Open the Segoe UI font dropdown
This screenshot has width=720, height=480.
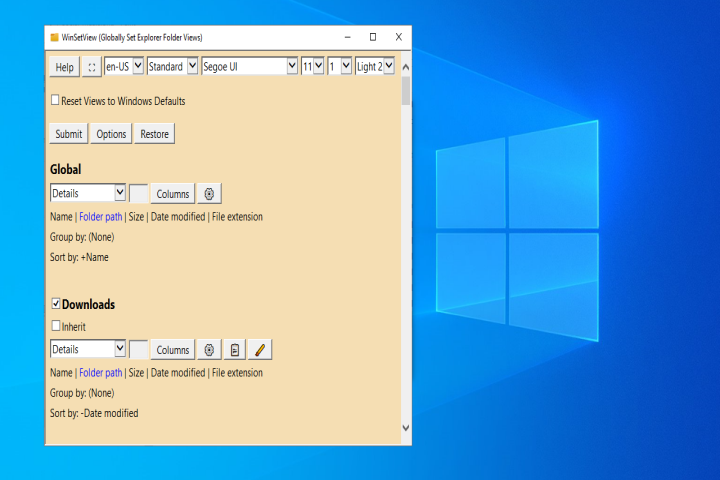(249, 66)
